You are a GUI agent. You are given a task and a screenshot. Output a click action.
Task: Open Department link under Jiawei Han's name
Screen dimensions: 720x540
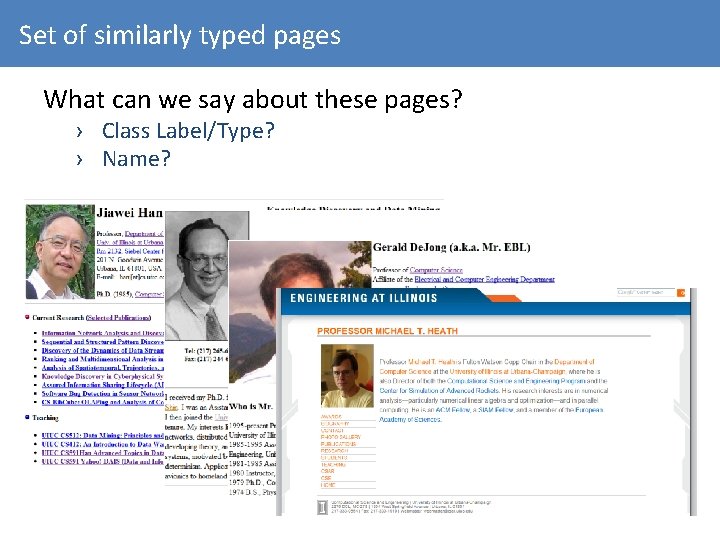pos(144,234)
